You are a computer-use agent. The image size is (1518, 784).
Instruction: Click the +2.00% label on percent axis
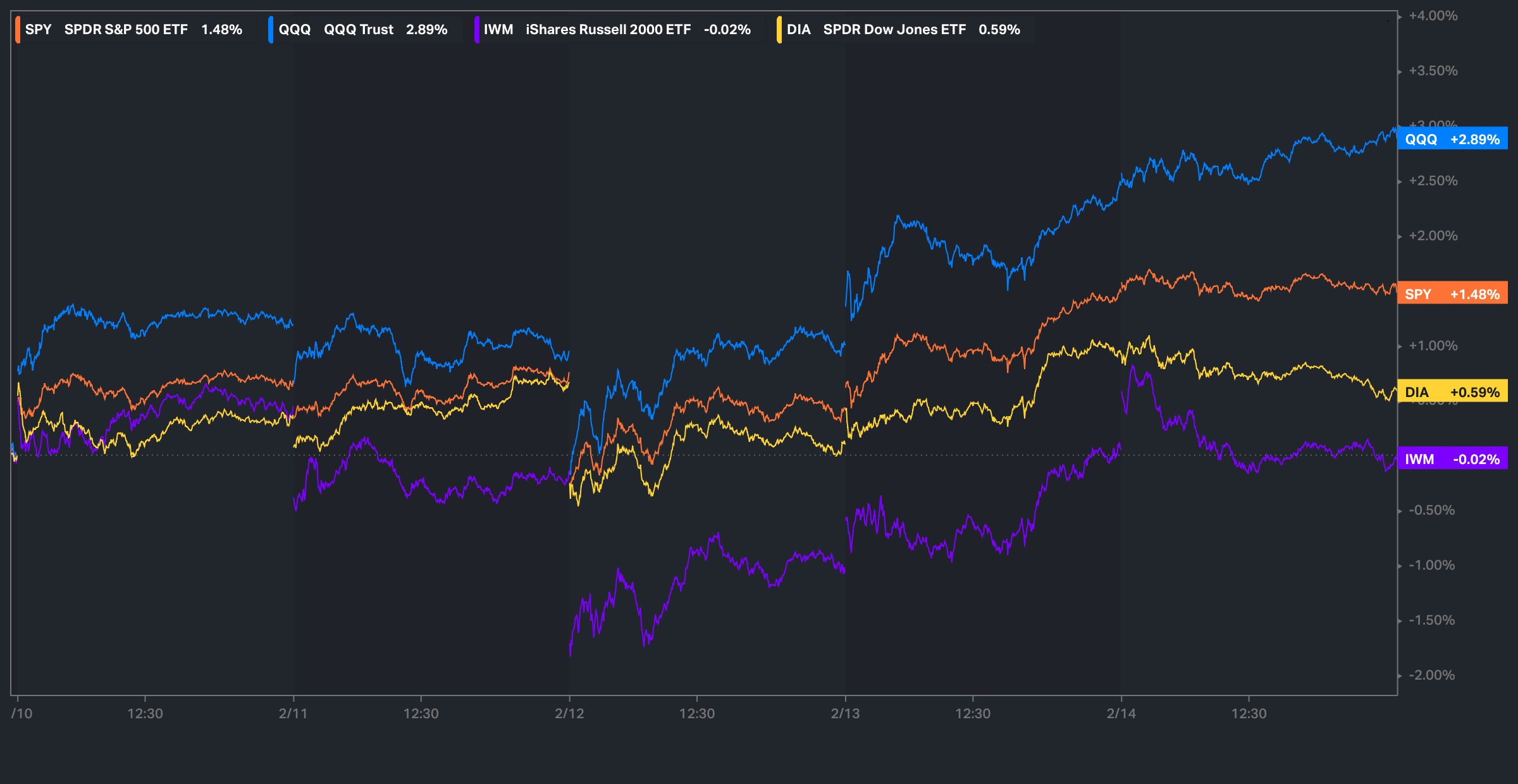pyautogui.click(x=1433, y=236)
